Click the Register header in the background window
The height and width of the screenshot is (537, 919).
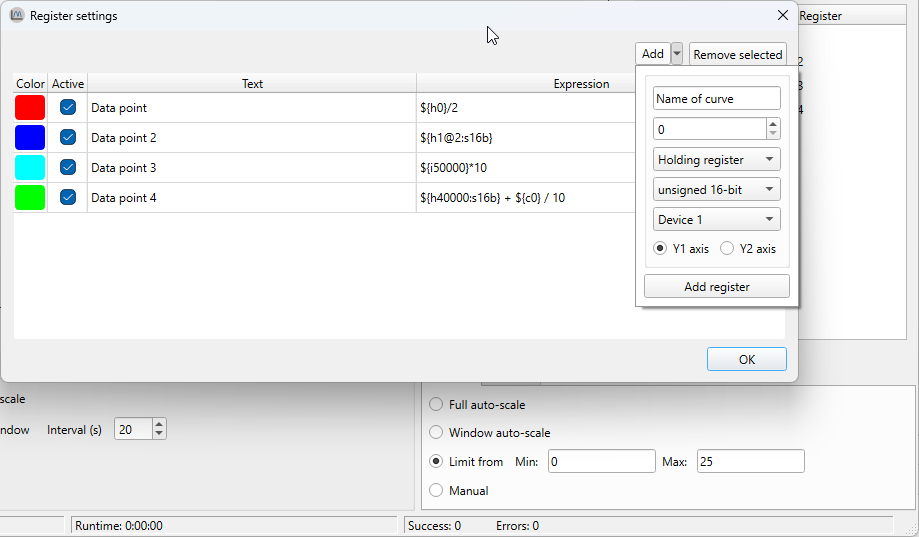[x=821, y=16]
